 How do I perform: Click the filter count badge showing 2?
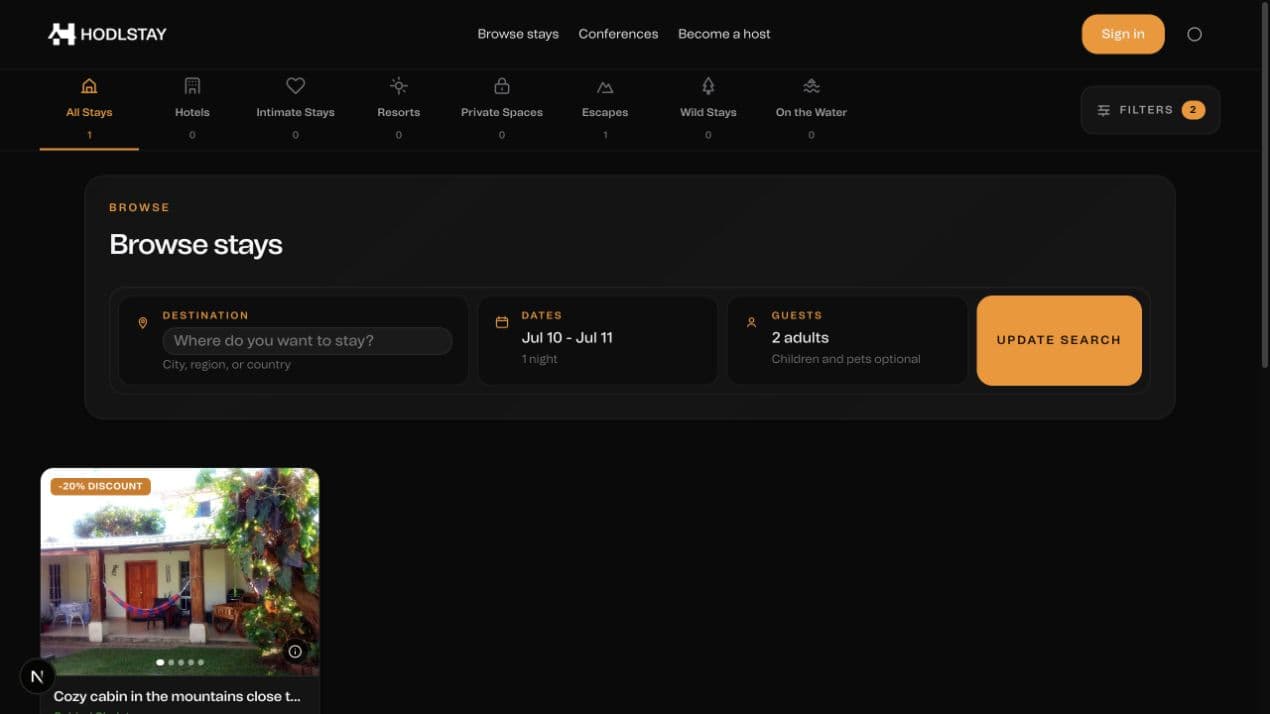(1193, 110)
